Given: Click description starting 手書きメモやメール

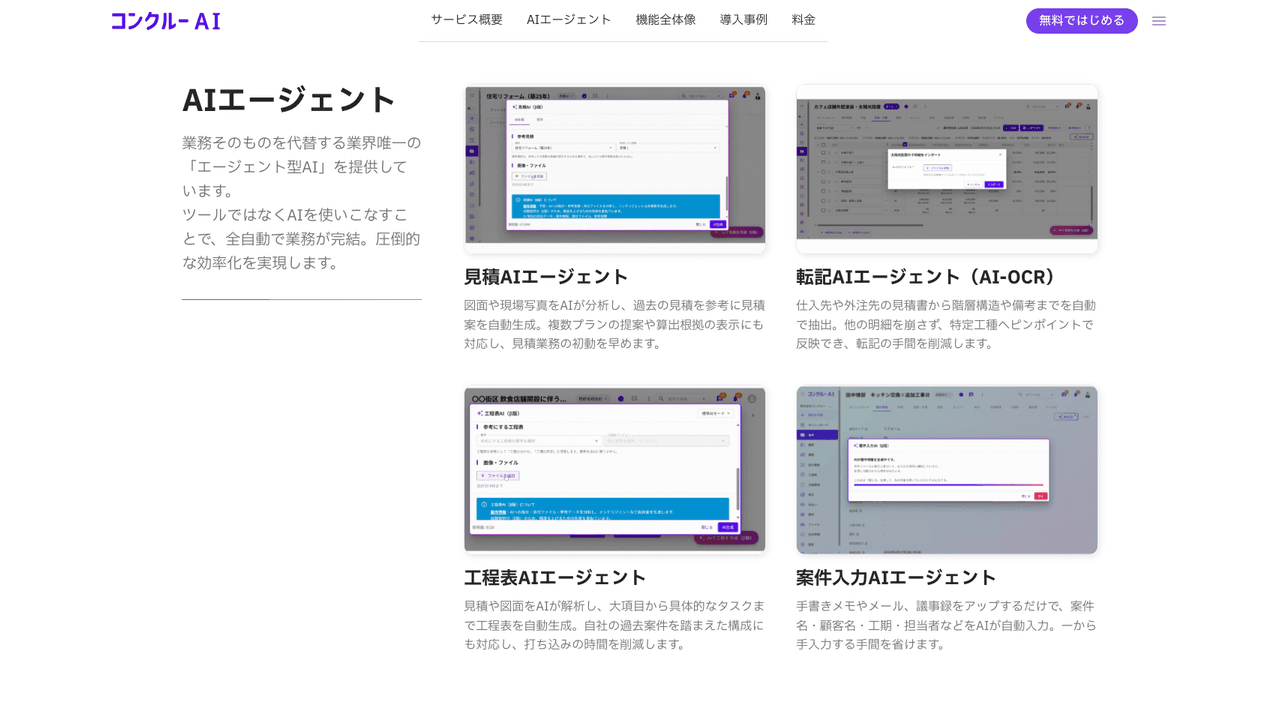Looking at the screenshot, I should (946, 625).
